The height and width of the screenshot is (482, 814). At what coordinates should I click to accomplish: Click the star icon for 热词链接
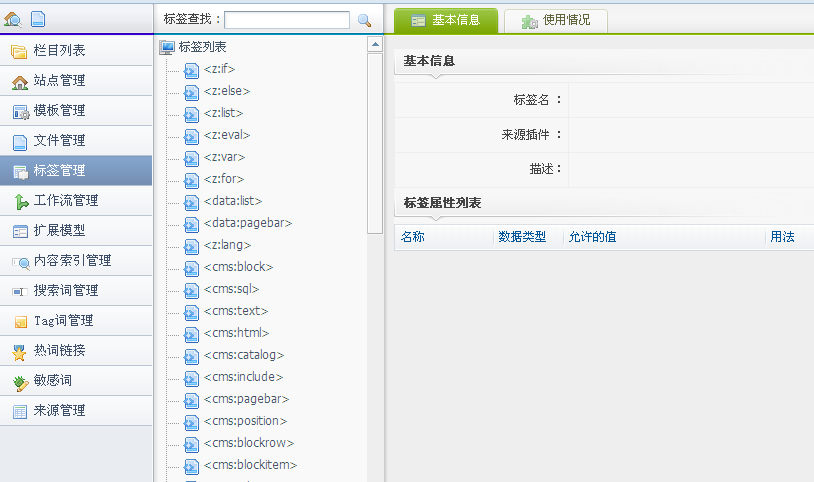(x=19, y=351)
